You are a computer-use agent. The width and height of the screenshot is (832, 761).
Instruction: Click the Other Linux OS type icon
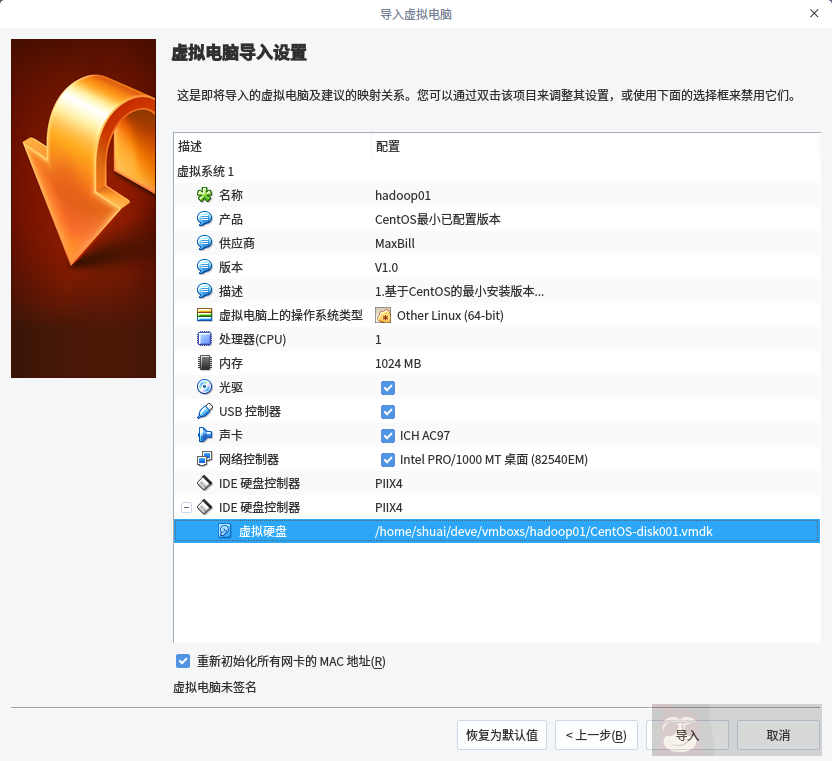click(385, 315)
